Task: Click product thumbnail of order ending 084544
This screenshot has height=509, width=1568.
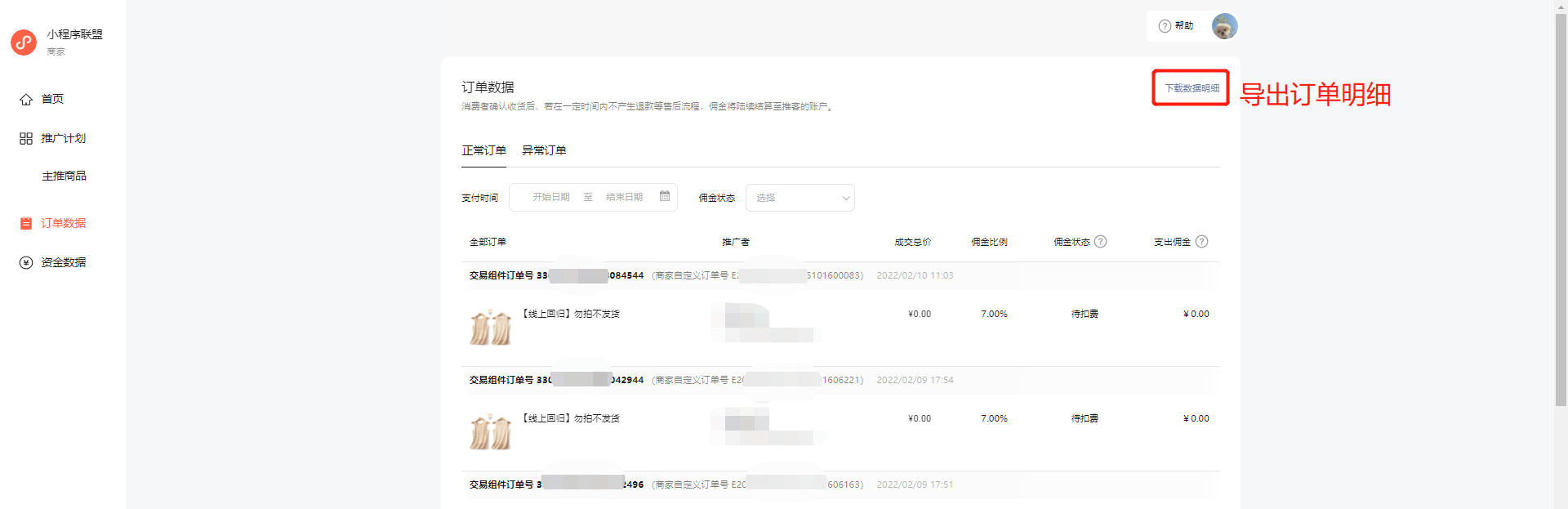Action: (x=491, y=327)
